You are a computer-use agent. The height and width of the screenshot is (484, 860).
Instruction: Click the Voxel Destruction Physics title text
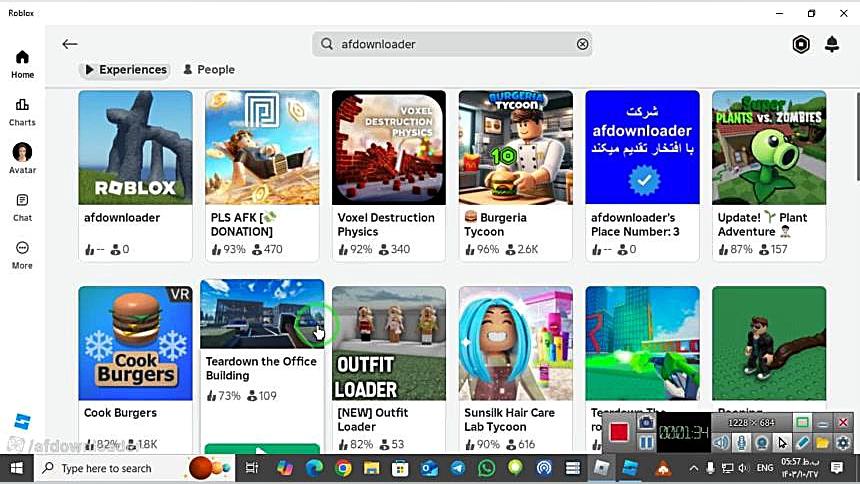coord(386,224)
